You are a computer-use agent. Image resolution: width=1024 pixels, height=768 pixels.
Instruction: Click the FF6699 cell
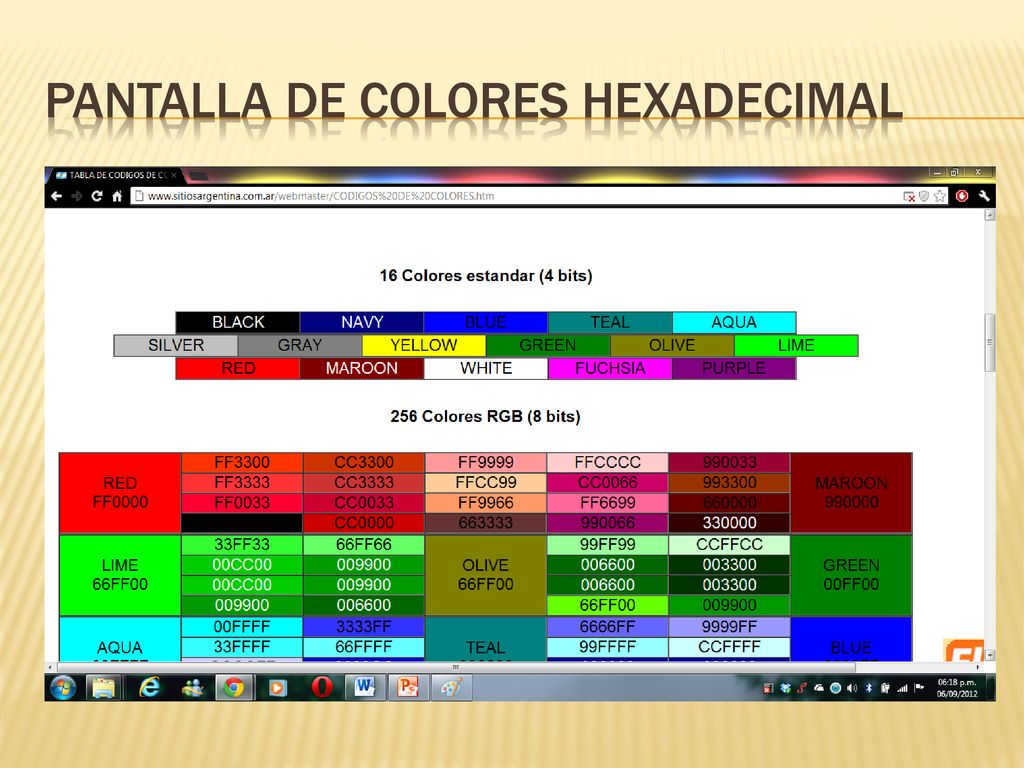607,503
